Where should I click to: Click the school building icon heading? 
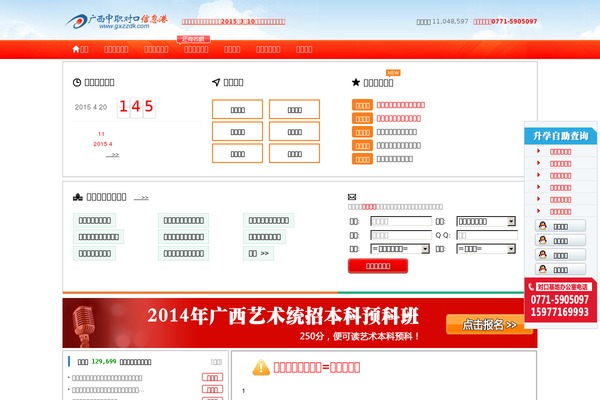coord(78,197)
